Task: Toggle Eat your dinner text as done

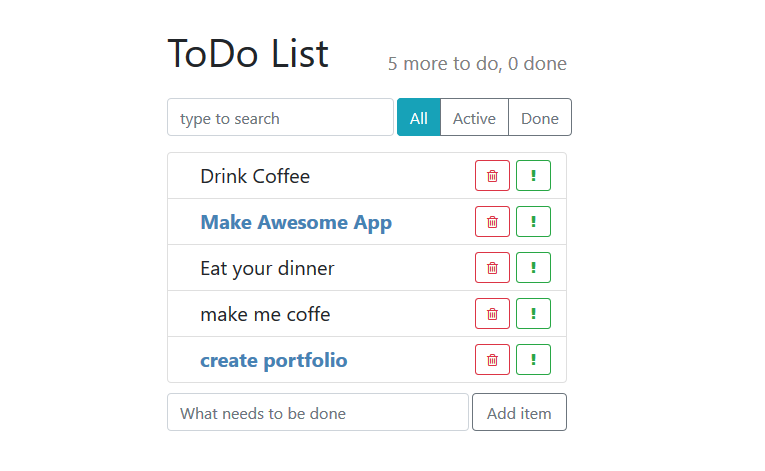Action: [267, 268]
